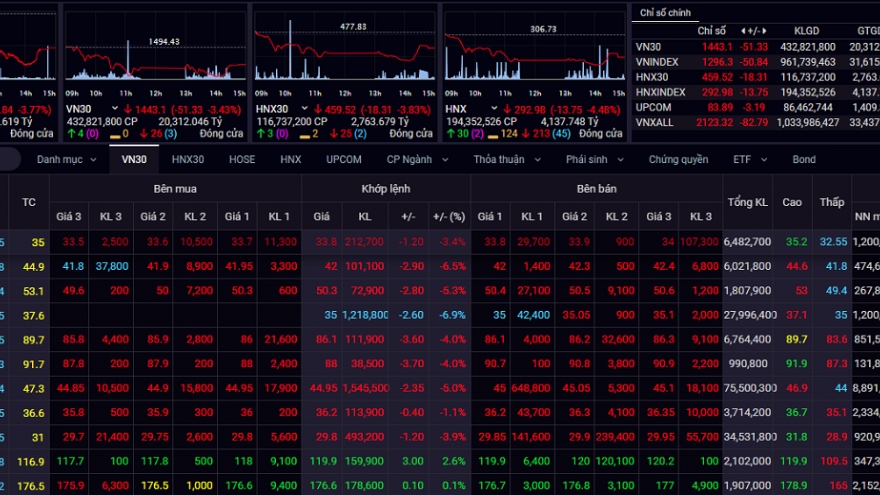Open the UPCOM tab
Viewport: 880px width, 495px height.
click(343, 159)
